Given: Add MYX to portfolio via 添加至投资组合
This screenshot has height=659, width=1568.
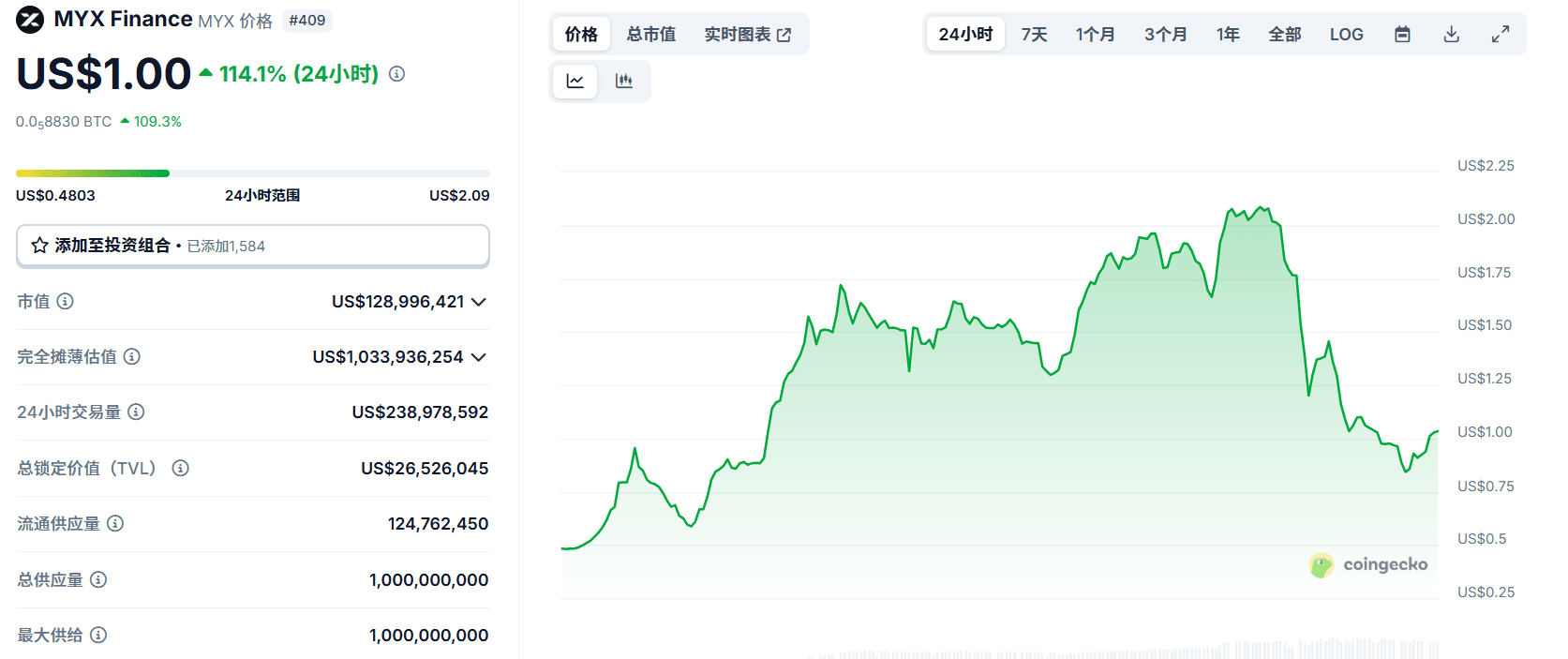Looking at the screenshot, I should [253, 246].
